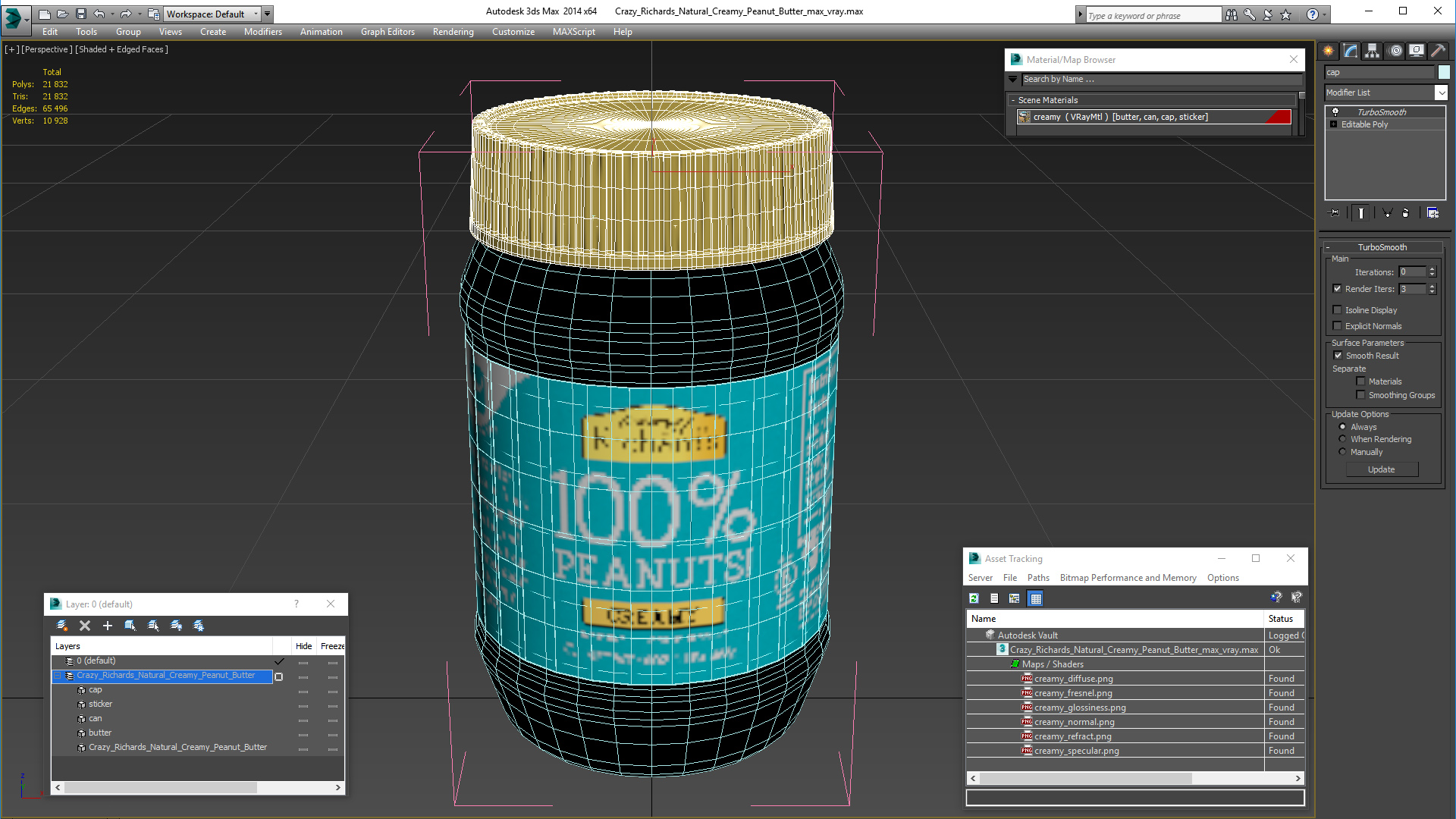Switch Asset Tracking to tree view
1456x819 pixels.
(1015, 598)
